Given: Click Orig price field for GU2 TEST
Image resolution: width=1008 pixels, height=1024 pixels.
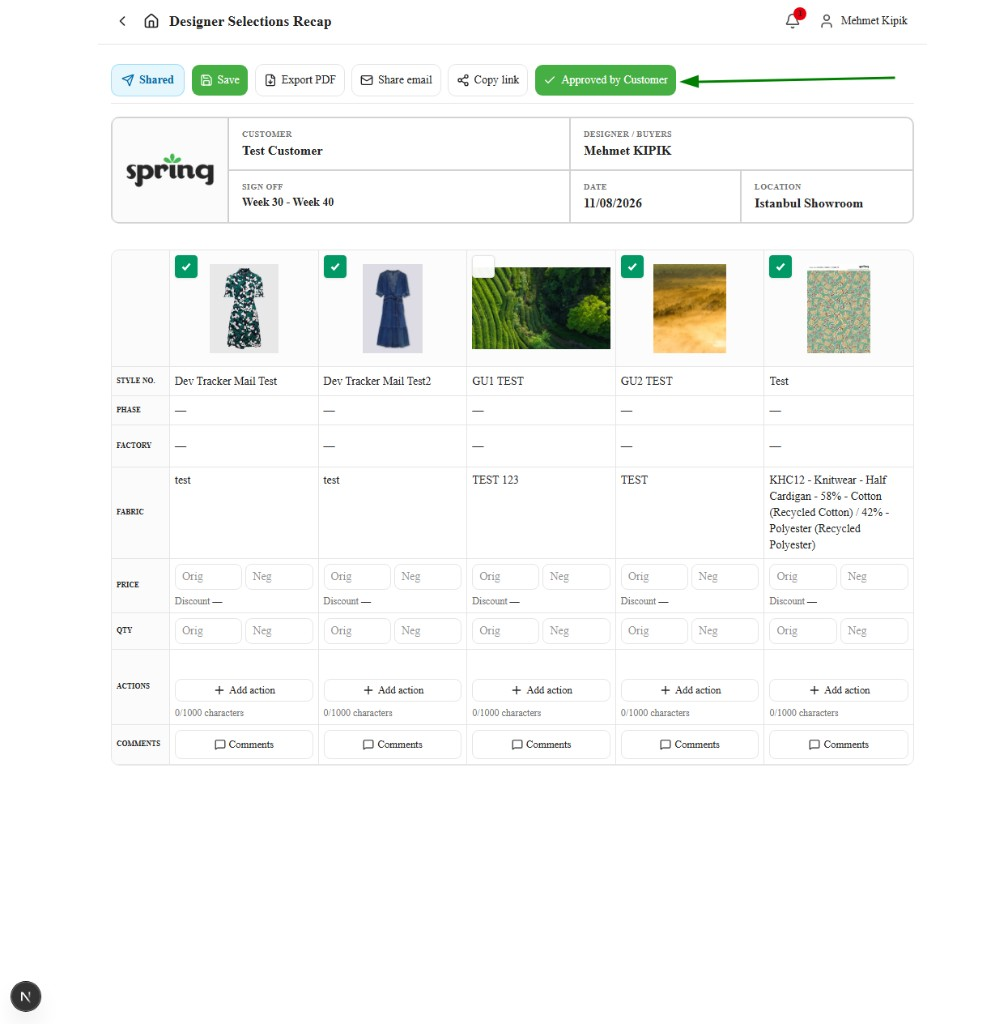Looking at the screenshot, I should 654,577.
